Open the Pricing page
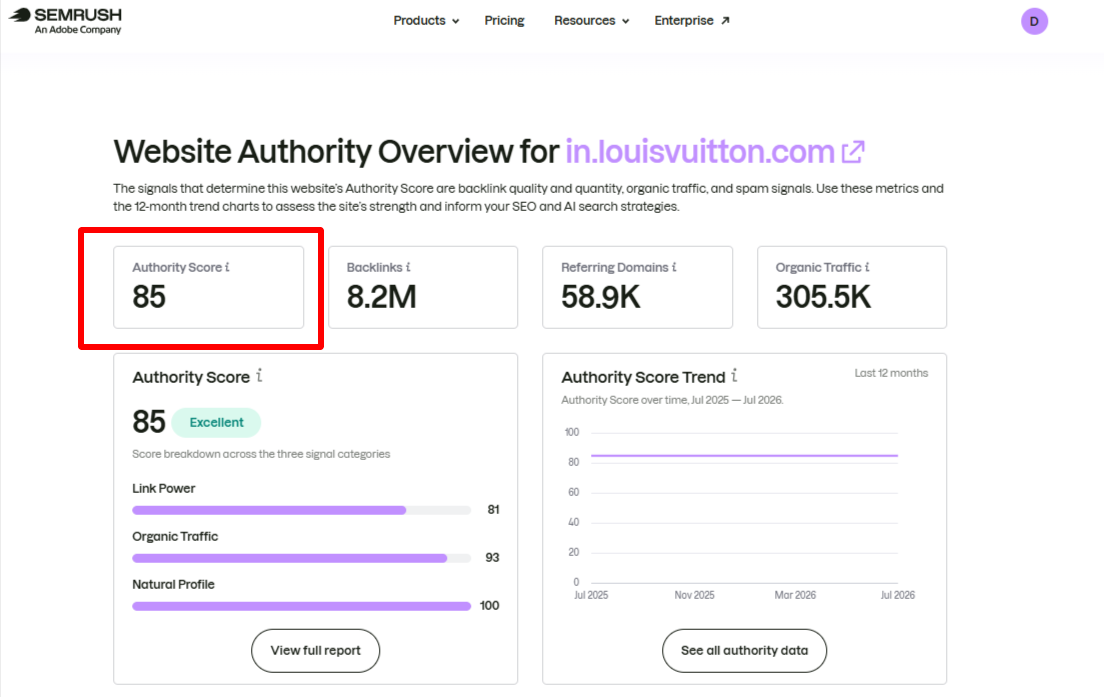 coord(504,20)
